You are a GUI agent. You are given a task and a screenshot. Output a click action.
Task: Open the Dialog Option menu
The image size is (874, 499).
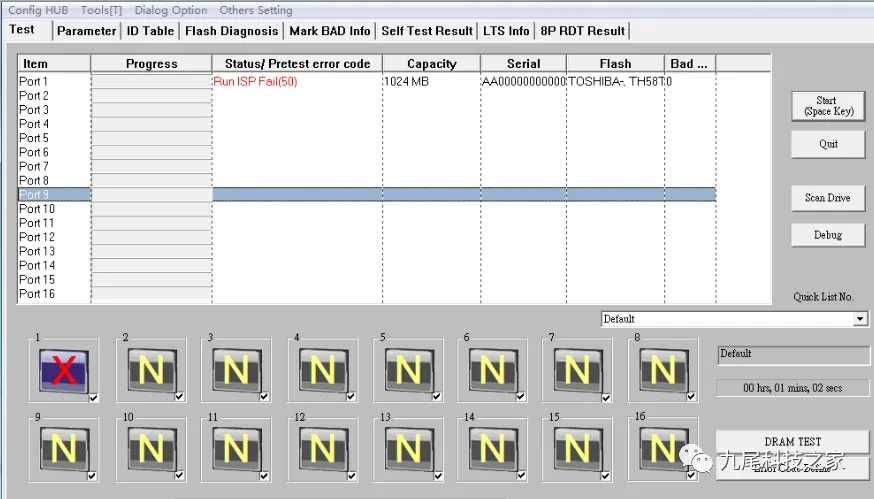coord(171,10)
